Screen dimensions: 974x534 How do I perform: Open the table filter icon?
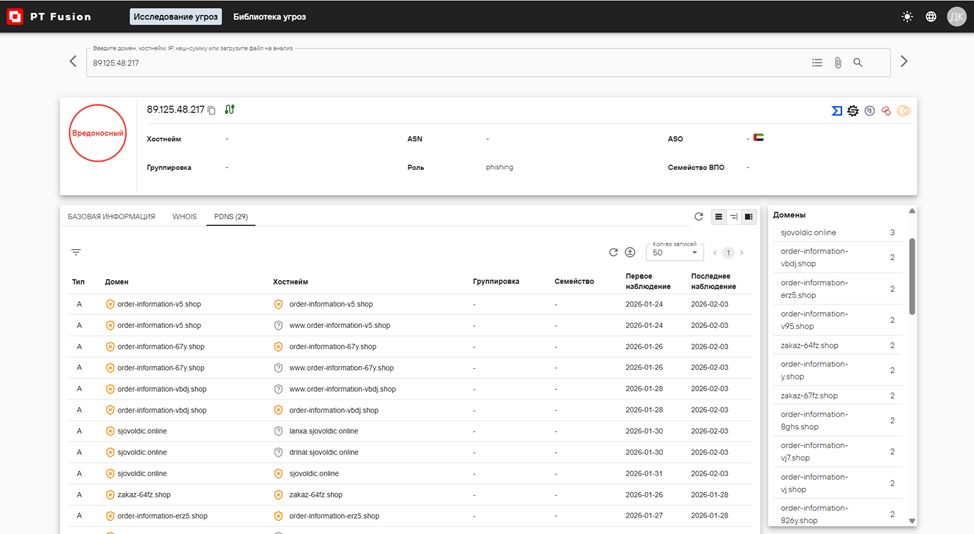[x=76, y=253]
